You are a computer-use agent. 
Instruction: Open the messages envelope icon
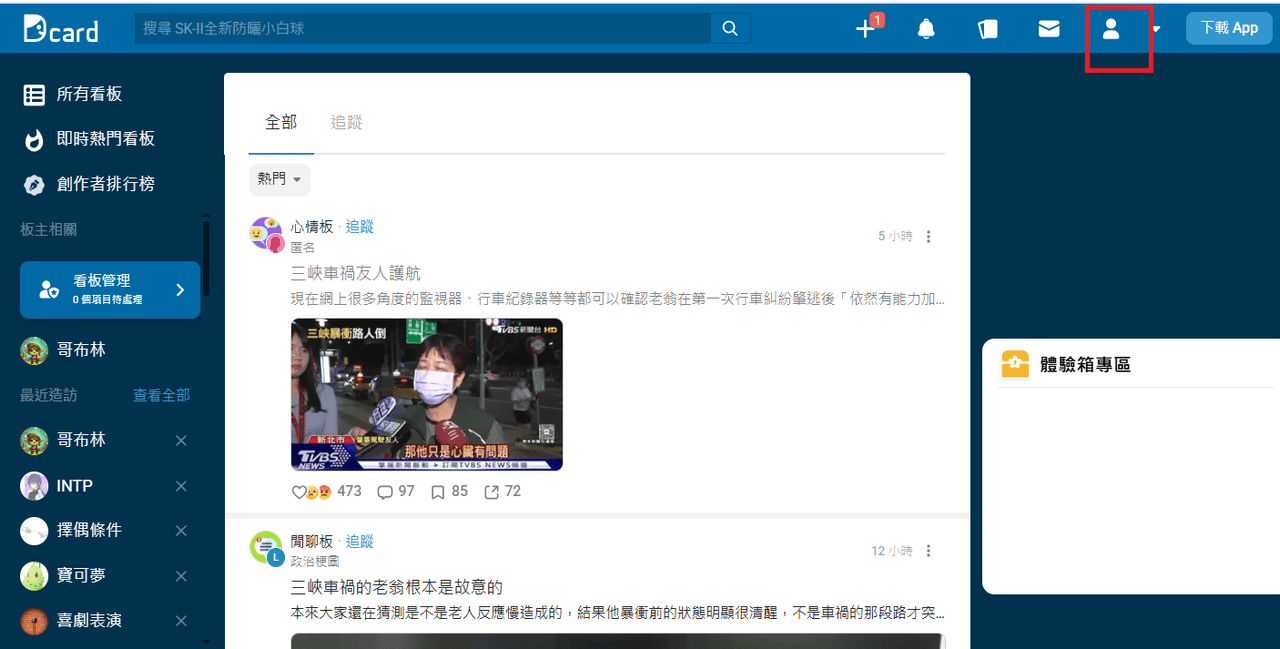(x=1049, y=29)
